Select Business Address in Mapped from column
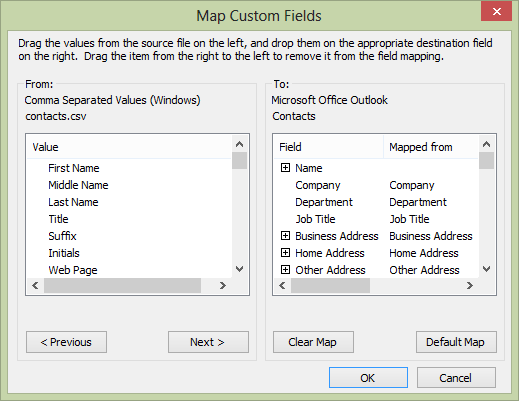The width and height of the screenshot is (519, 401). [x=431, y=236]
